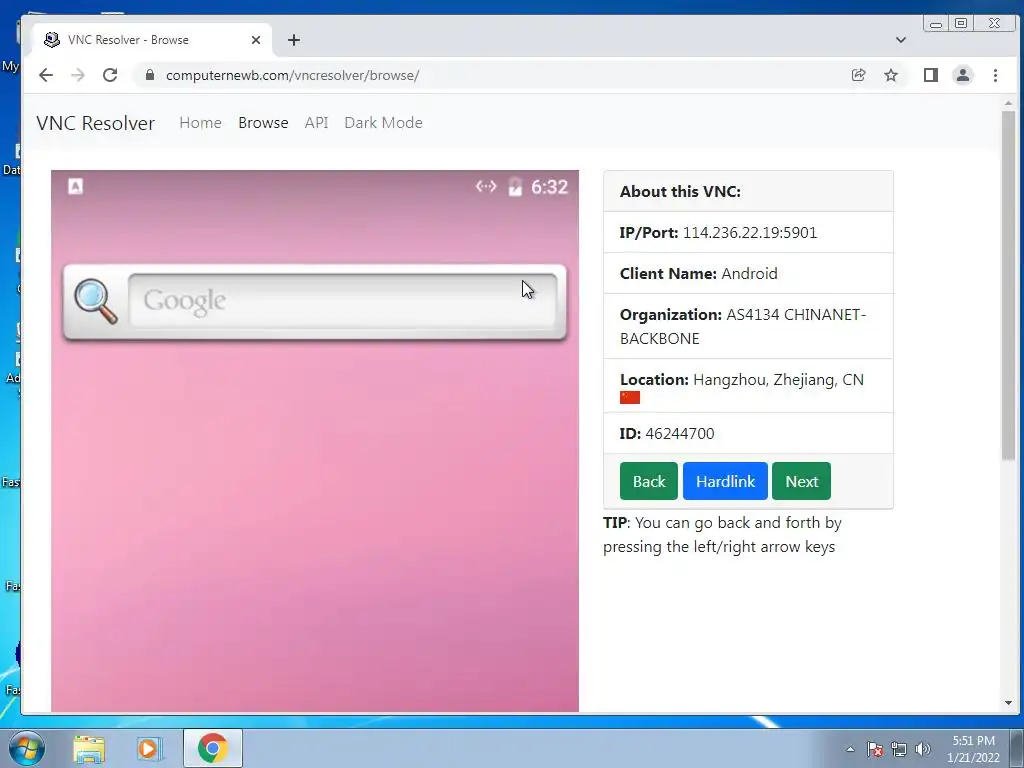Image resolution: width=1024 pixels, height=768 pixels.
Task: Open Windows Media Player from taskbar
Action: click(148, 748)
